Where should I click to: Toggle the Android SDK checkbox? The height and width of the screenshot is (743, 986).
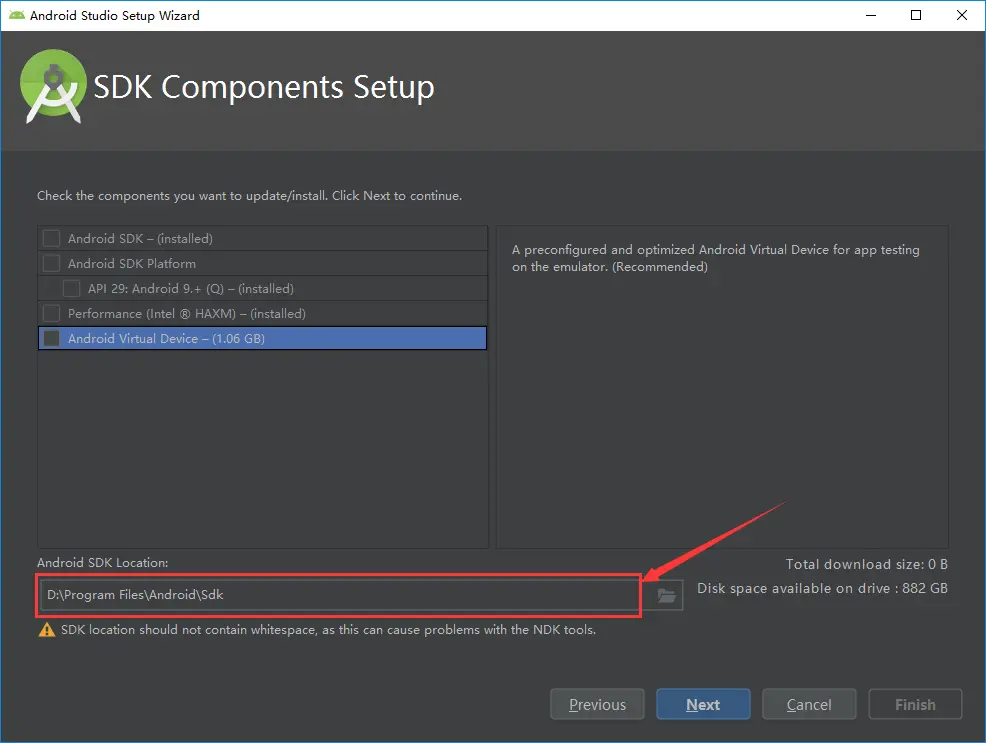pyautogui.click(x=51, y=238)
